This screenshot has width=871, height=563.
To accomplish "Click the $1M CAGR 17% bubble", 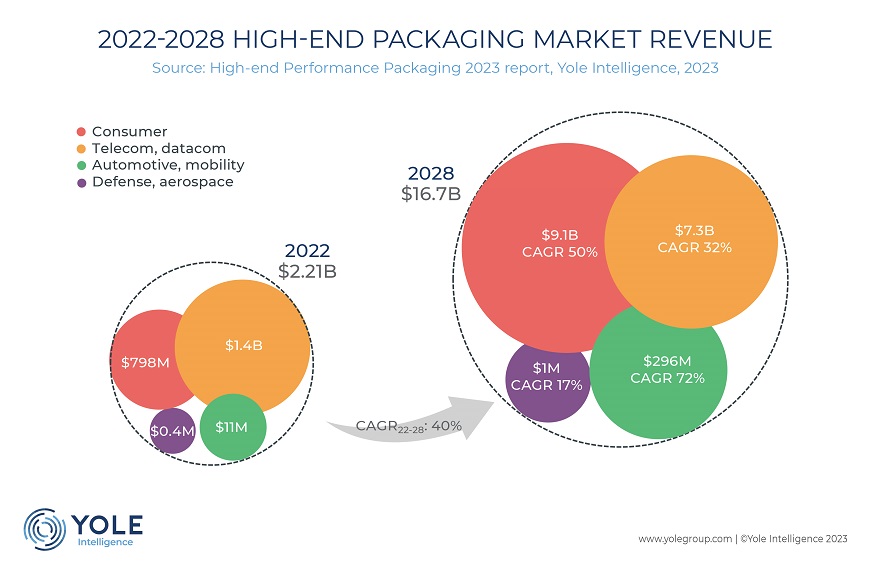I will click(547, 379).
